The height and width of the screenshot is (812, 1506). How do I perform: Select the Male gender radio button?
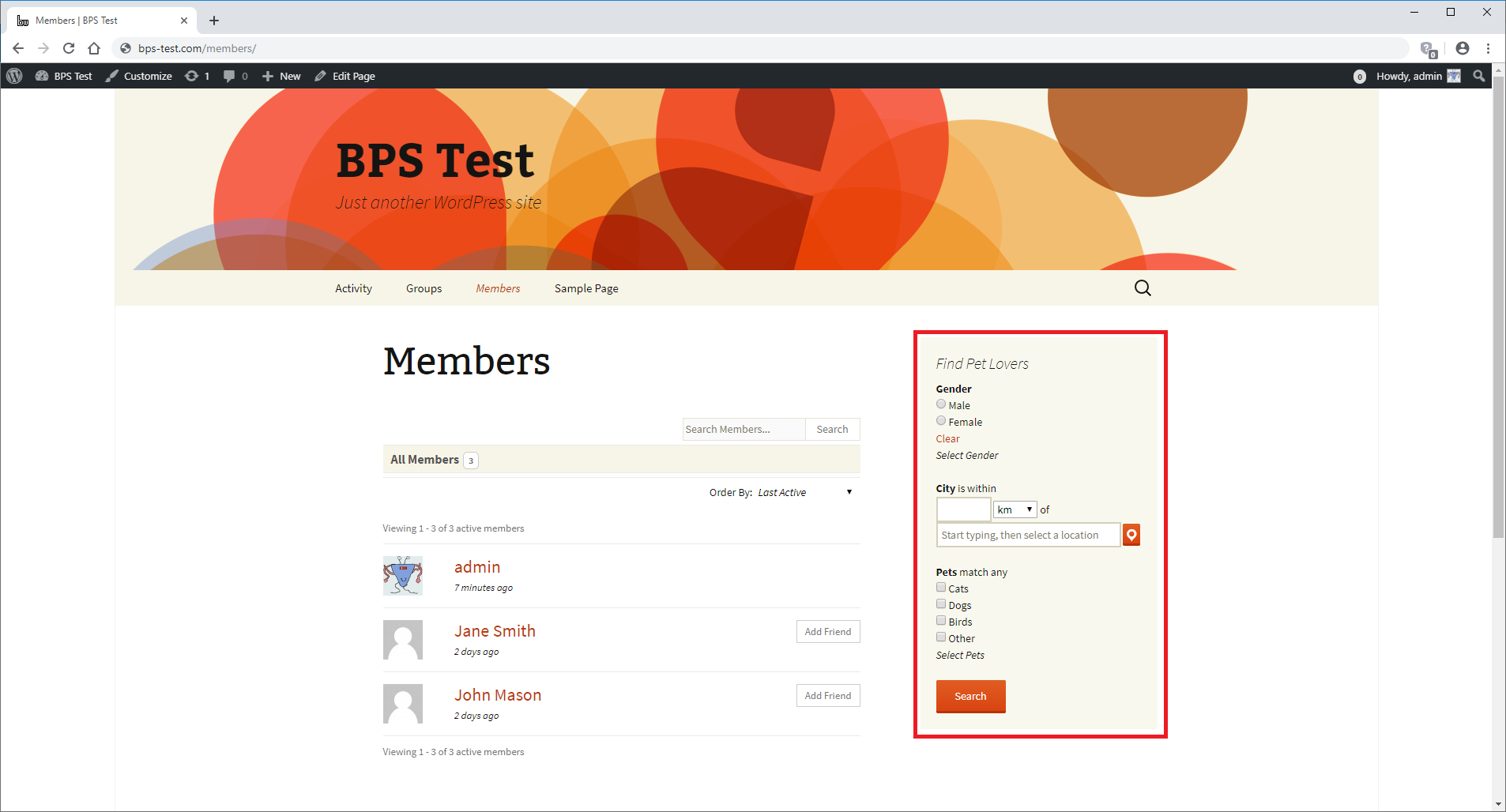[940, 404]
